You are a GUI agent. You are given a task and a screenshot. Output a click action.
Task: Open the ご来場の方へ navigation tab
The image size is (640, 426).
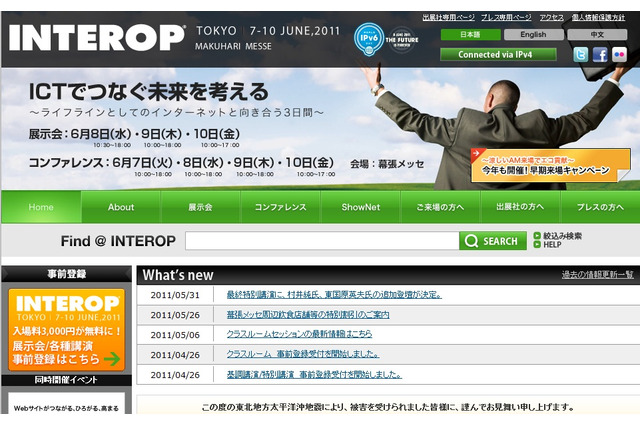(x=440, y=207)
